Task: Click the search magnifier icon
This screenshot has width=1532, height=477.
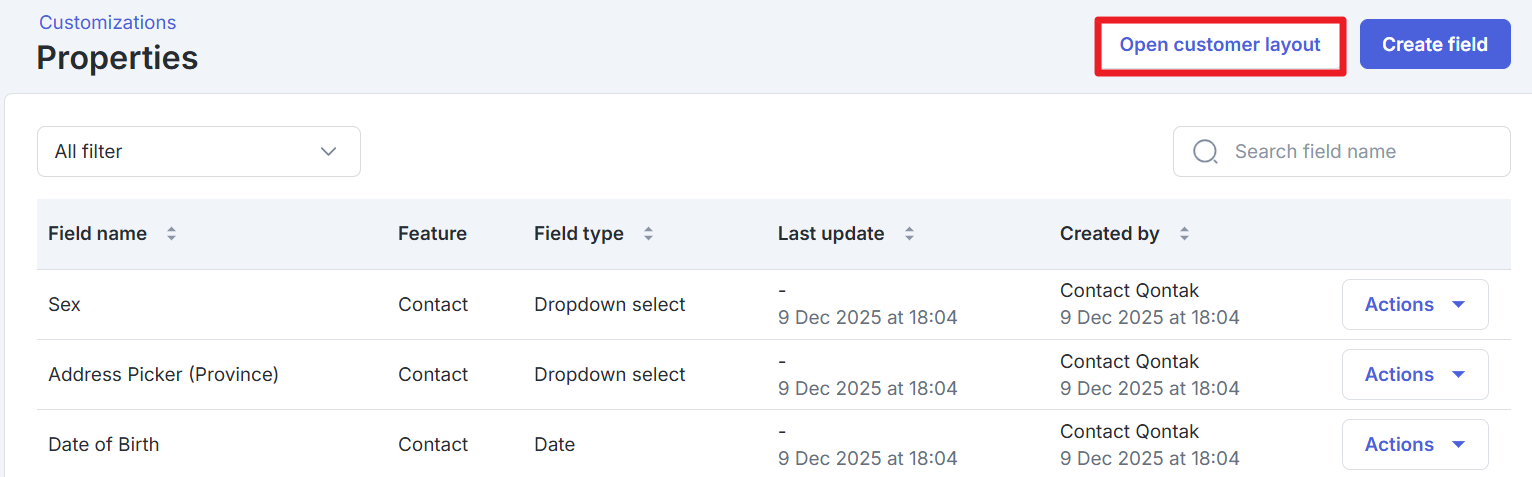Action: pos(1206,152)
